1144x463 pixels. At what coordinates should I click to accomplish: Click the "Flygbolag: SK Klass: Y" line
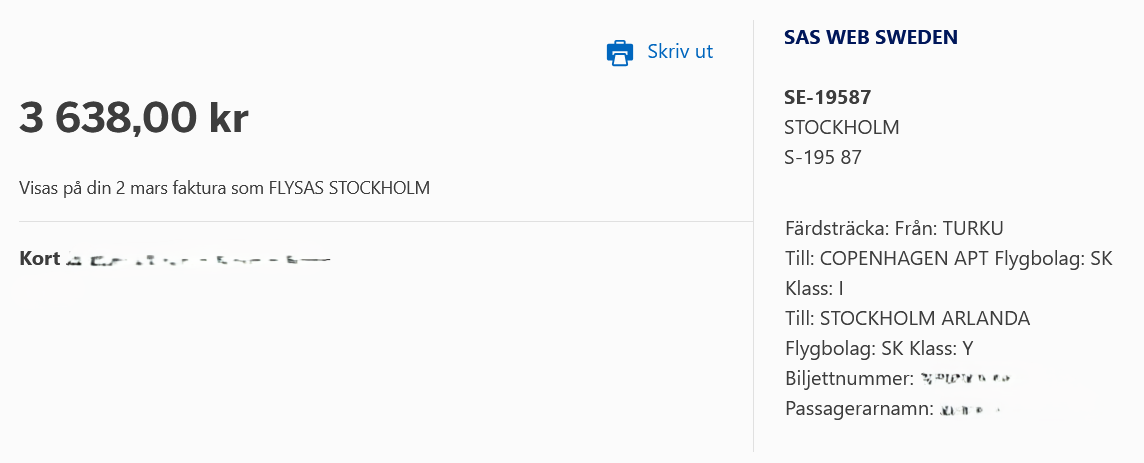[x=879, y=349]
